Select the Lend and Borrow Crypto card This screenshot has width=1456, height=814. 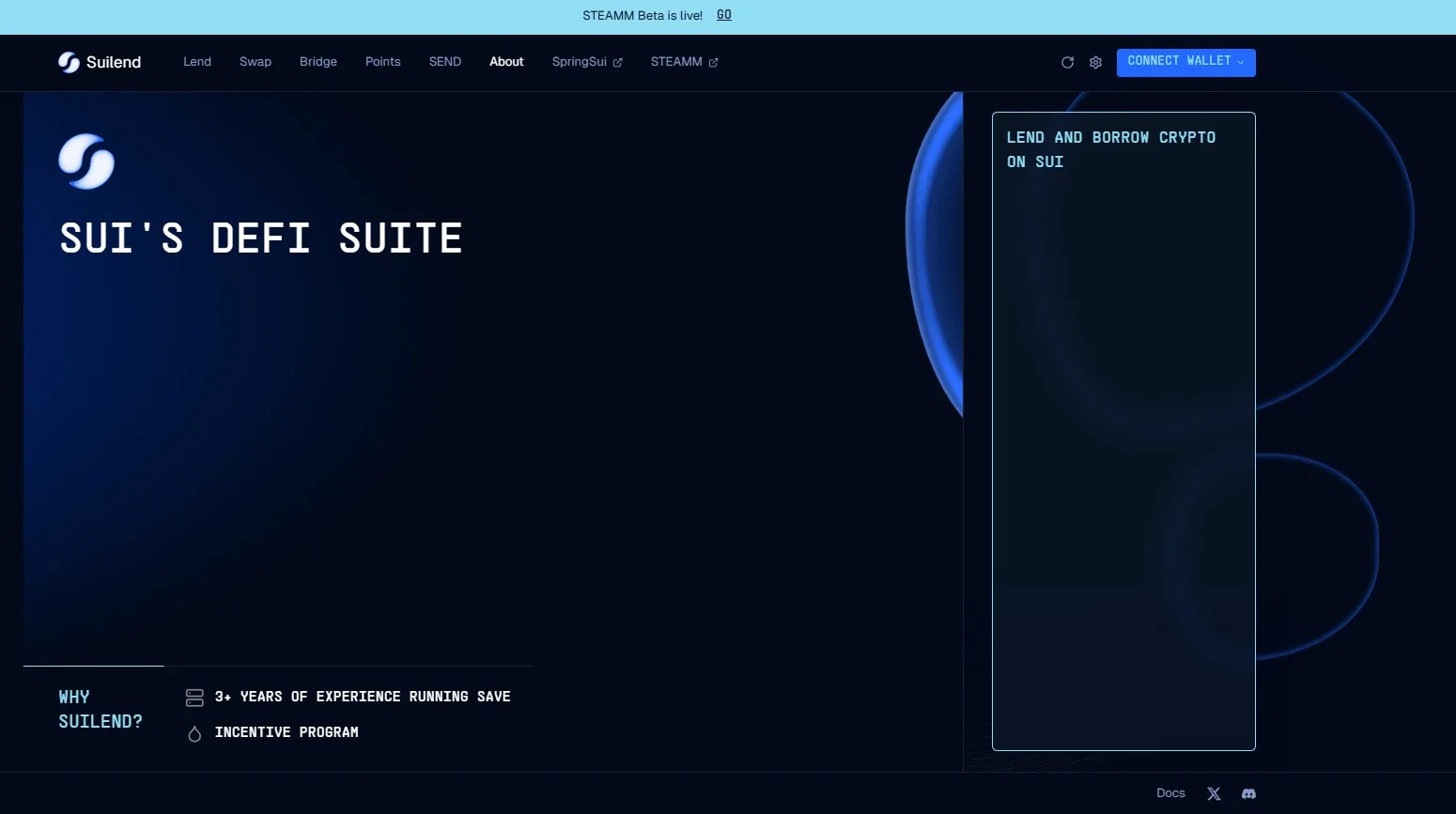[1123, 431]
